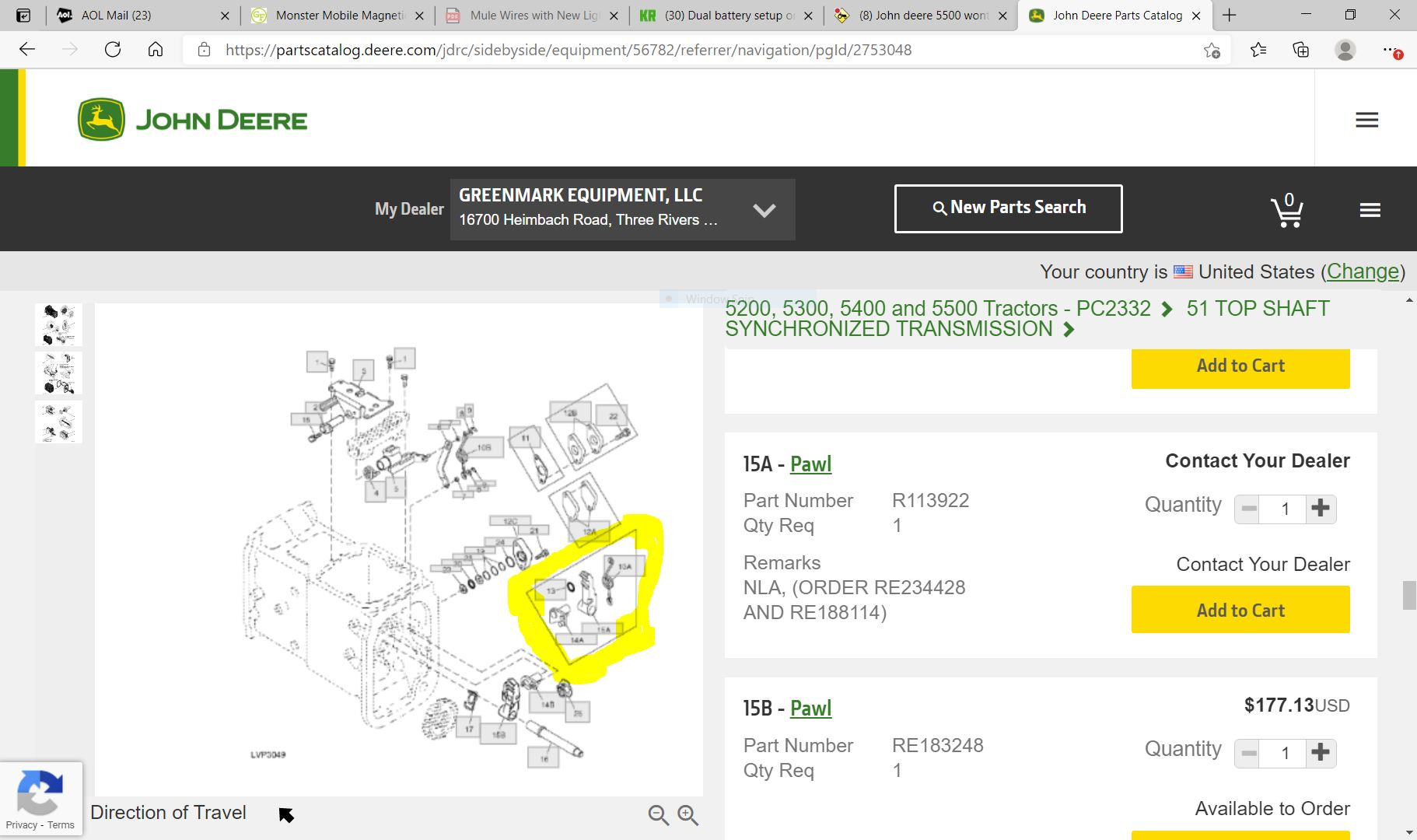1417x840 pixels.
Task: Select the first diagram thumbnail
Action: click(x=58, y=324)
